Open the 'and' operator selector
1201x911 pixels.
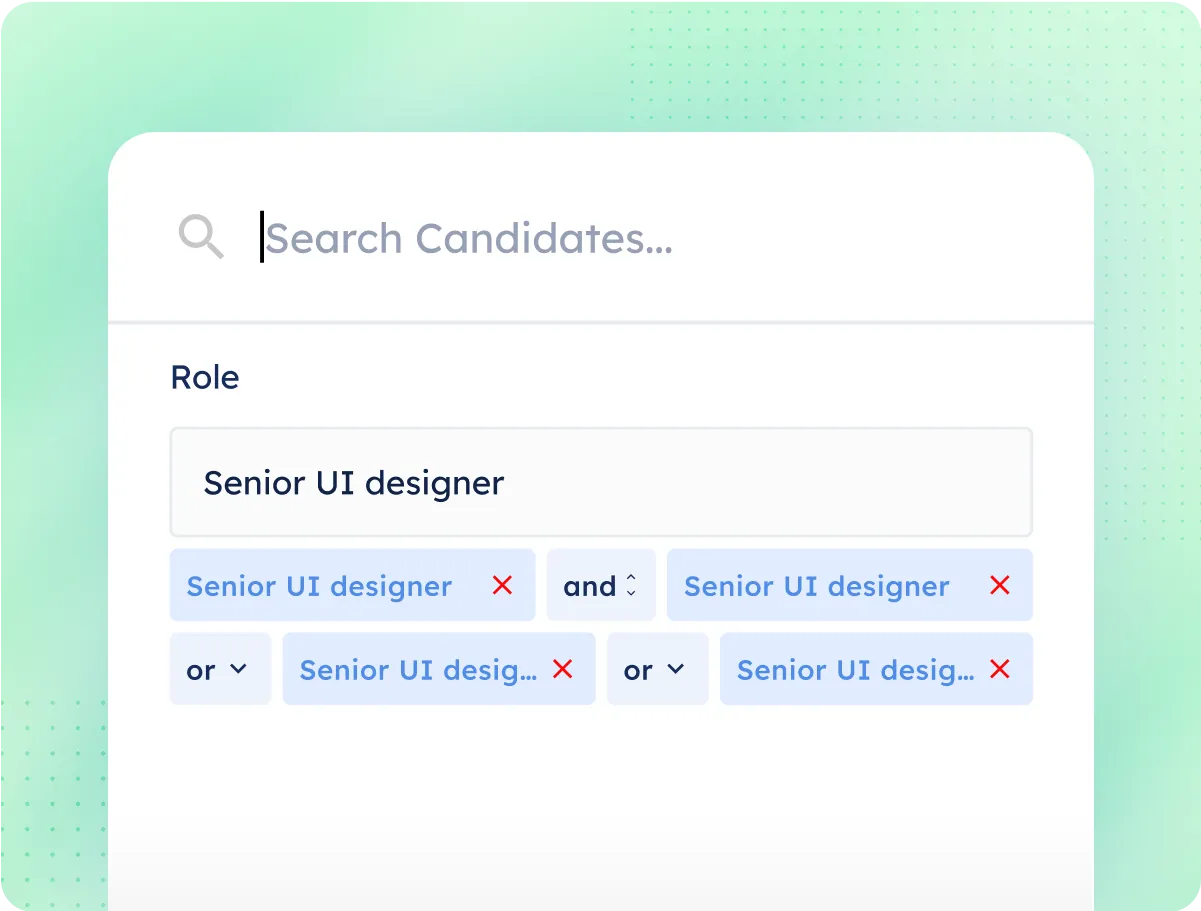[601, 586]
